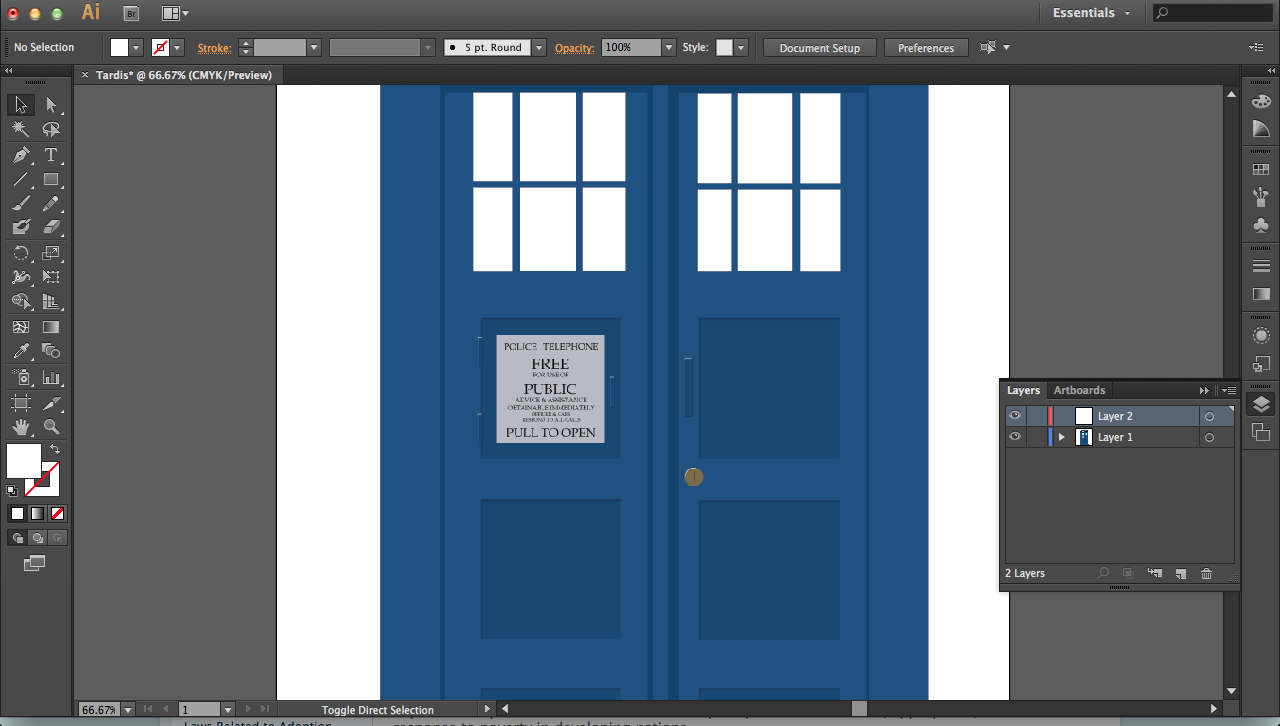This screenshot has width=1280, height=726.
Task: Open the artboard navigation dropdown
Action: point(228,710)
